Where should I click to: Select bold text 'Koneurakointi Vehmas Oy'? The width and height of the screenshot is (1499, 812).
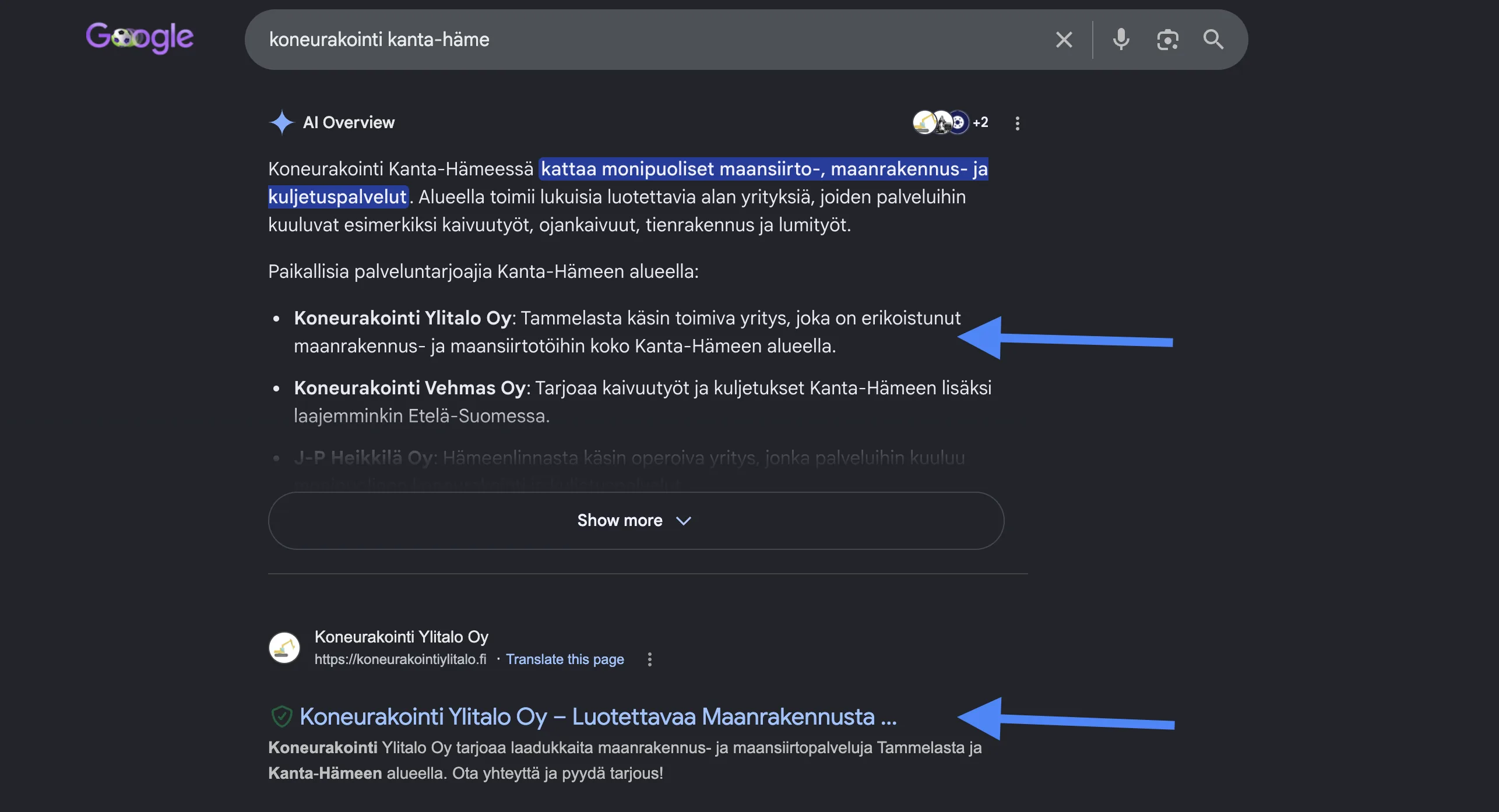(x=410, y=388)
